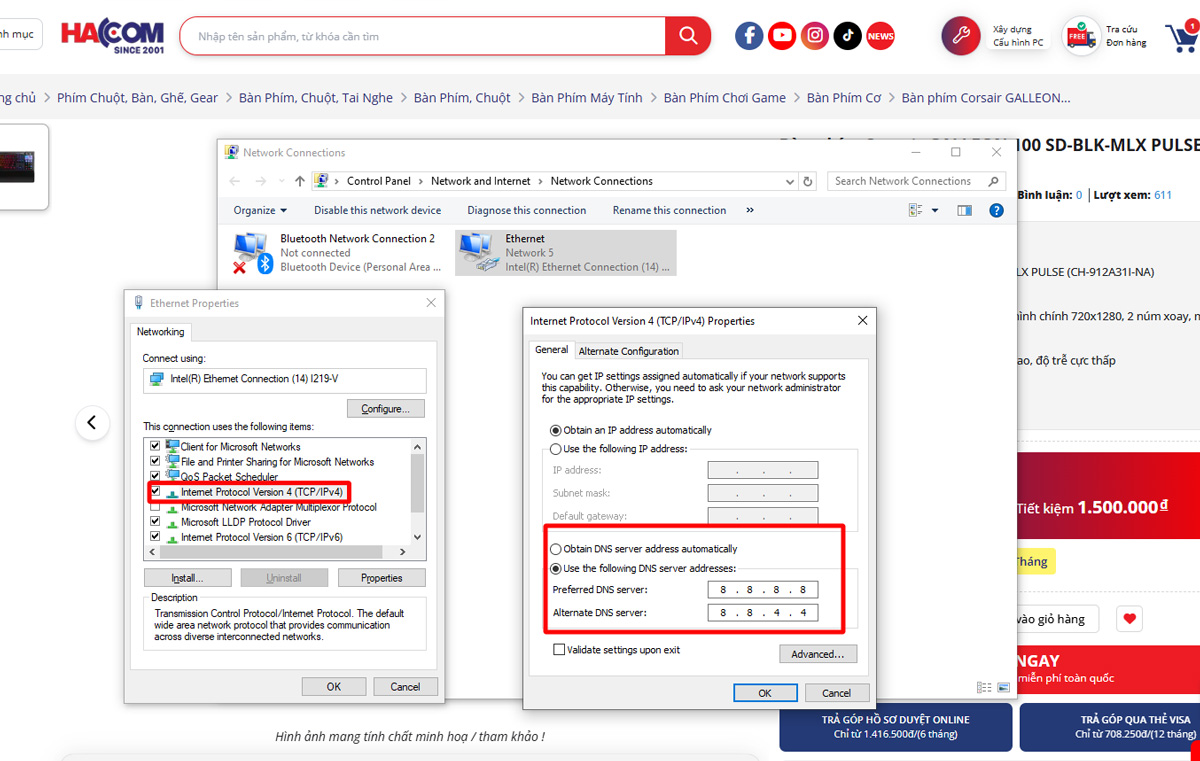Open the Instagram social icon
Image resolution: width=1200 pixels, height=761 pixels.
816,36
